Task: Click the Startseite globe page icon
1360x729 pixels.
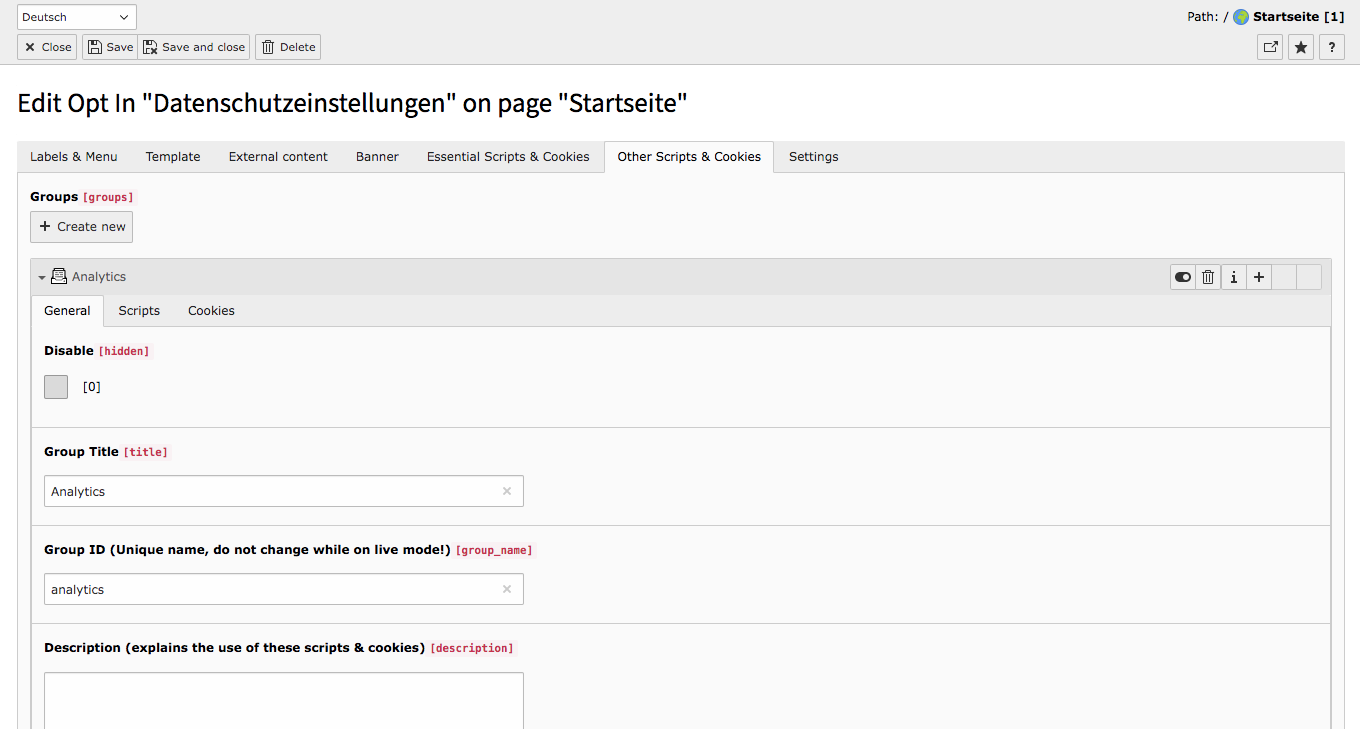Action: 1241,17
